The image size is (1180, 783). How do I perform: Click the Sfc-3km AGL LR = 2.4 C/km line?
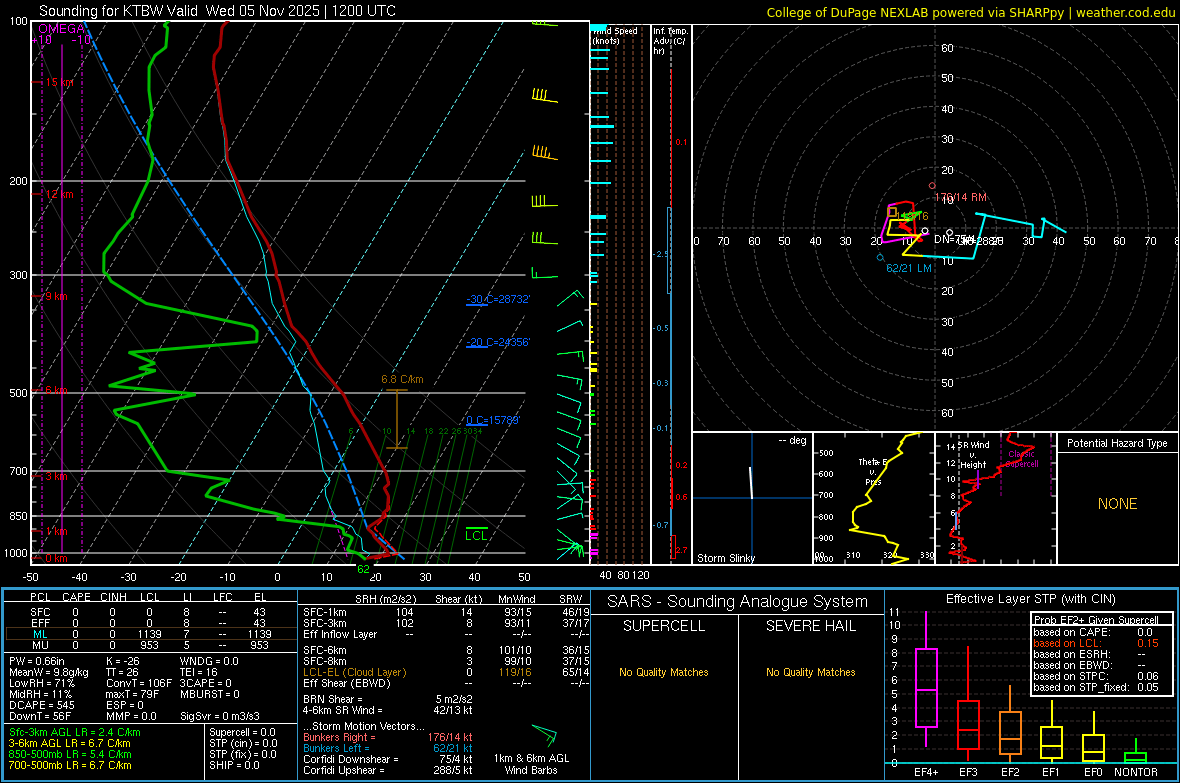pos(75,732)
